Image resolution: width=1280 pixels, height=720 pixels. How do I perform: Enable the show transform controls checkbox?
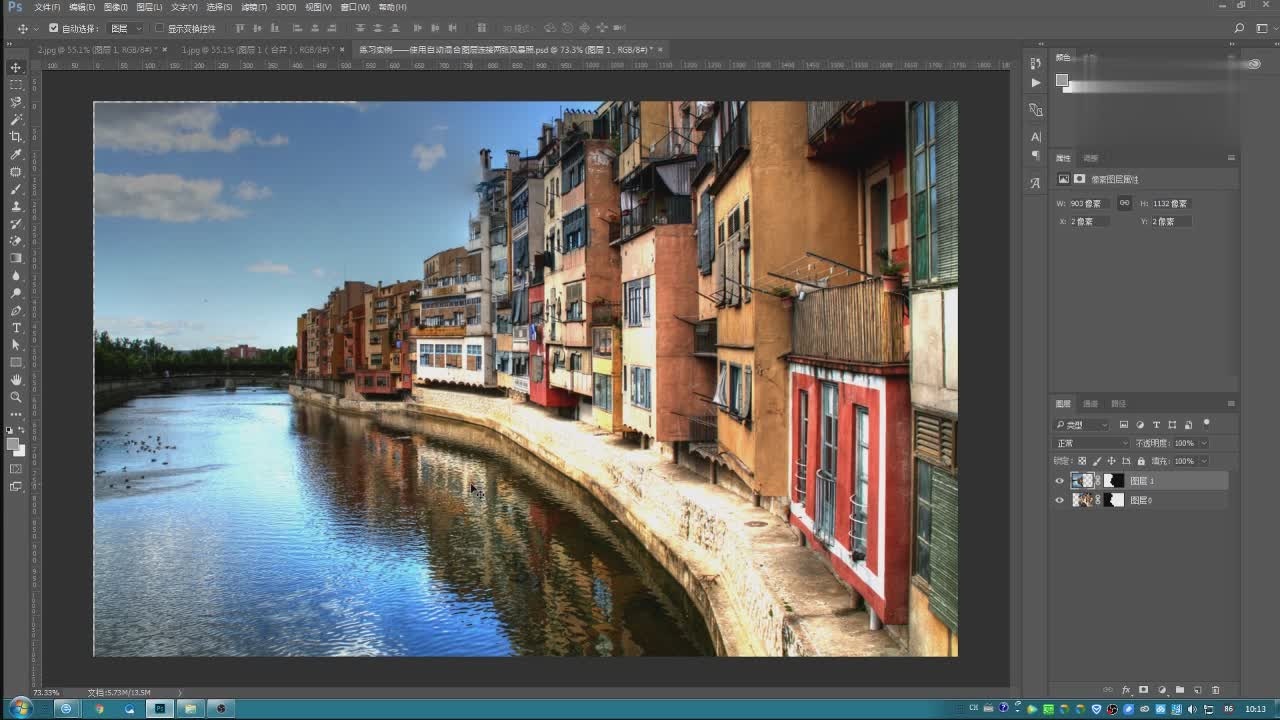point(159,29)
